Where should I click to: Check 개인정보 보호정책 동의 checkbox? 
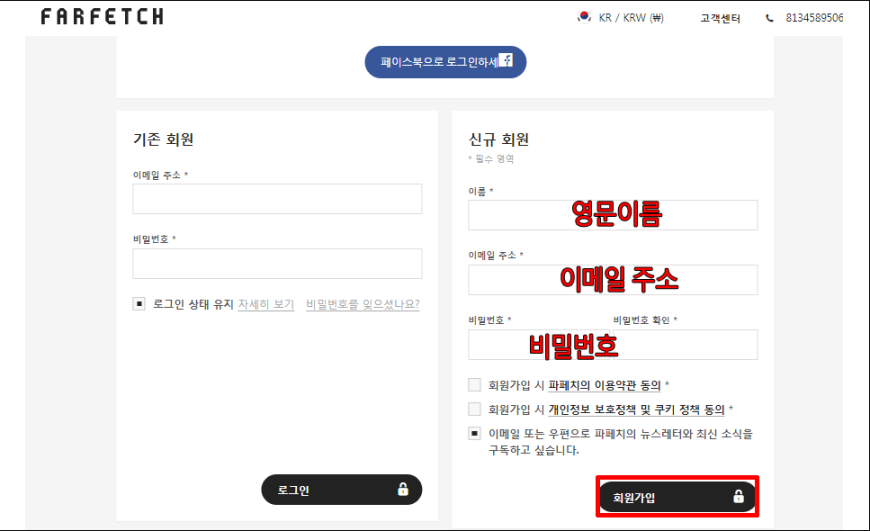[474, 409]
